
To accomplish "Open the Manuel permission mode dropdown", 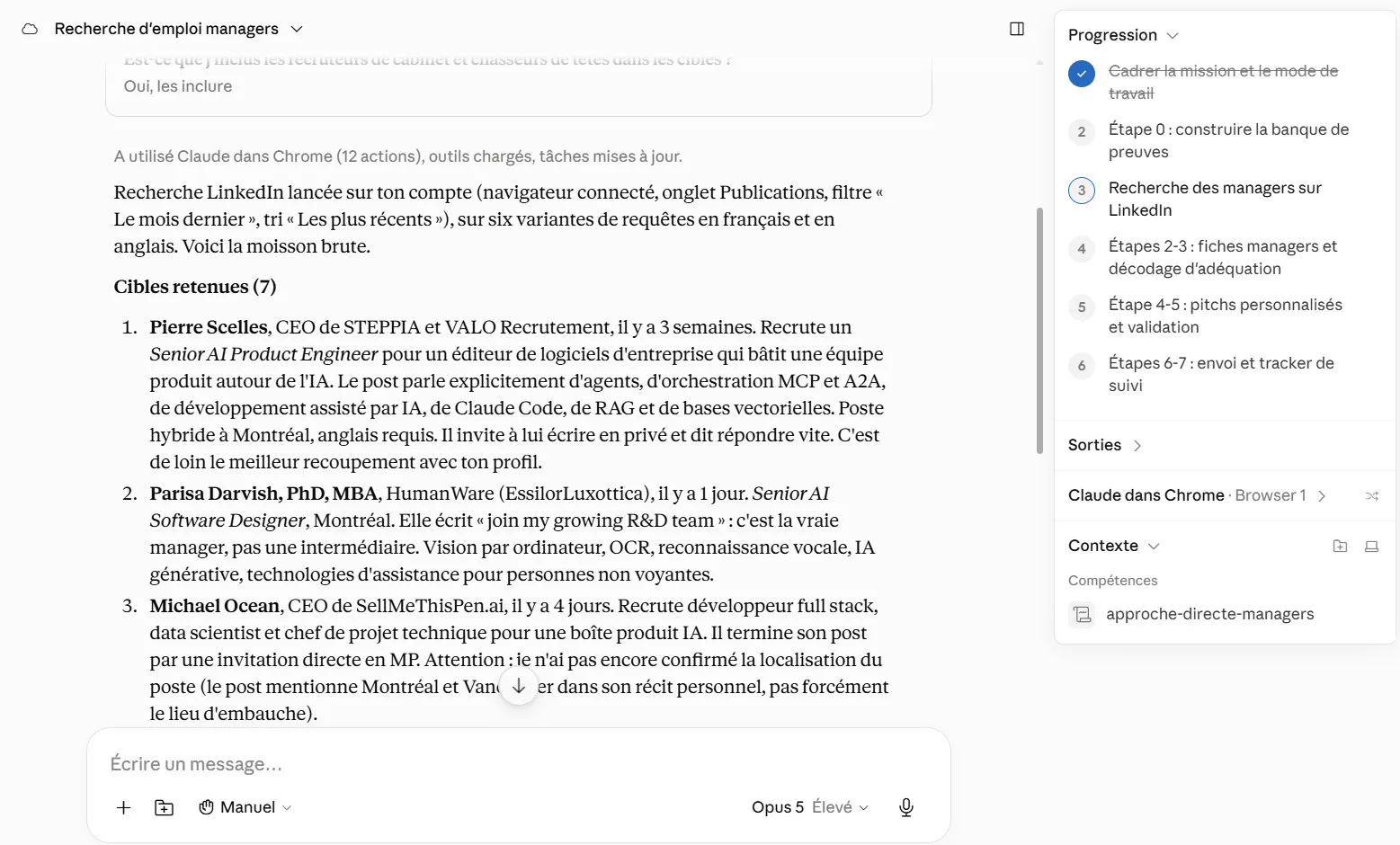I will coord(245,807).
